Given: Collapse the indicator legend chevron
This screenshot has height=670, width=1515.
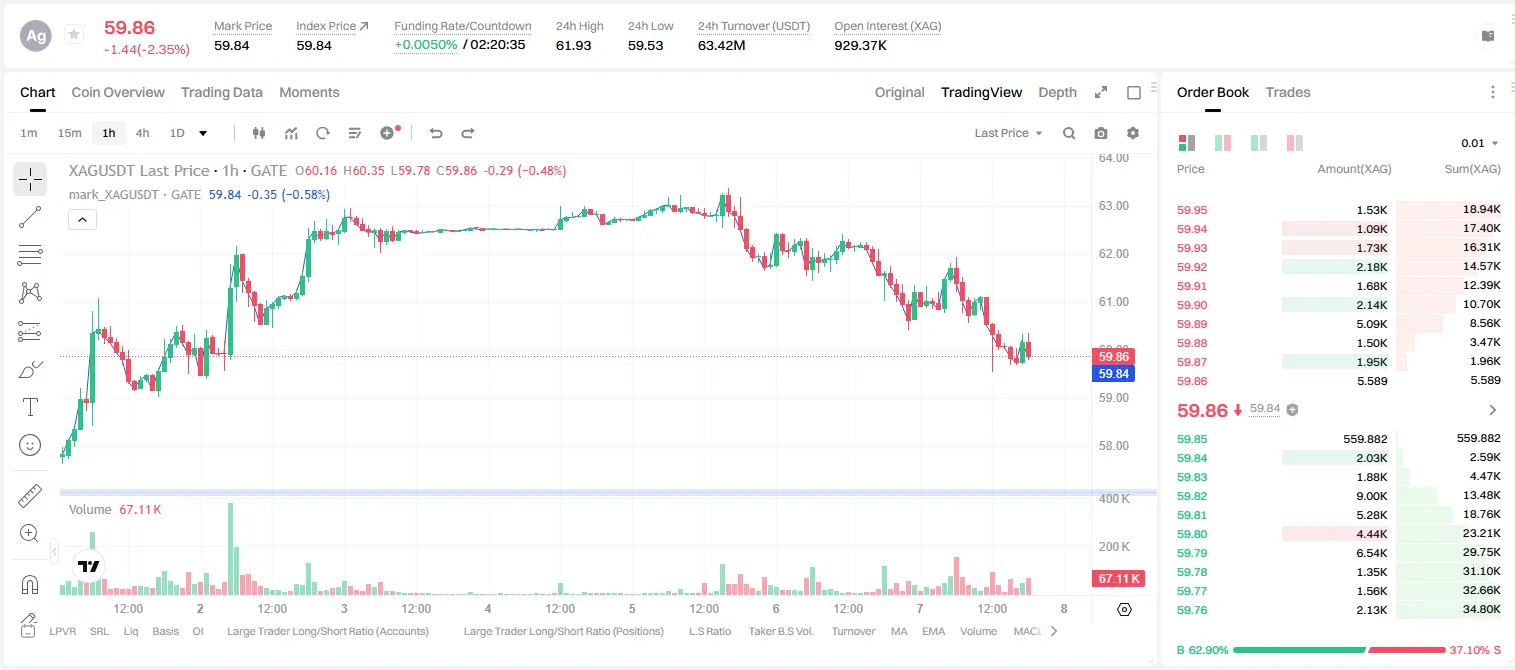Looking at the screenshot, I should [x=82, y=219].
